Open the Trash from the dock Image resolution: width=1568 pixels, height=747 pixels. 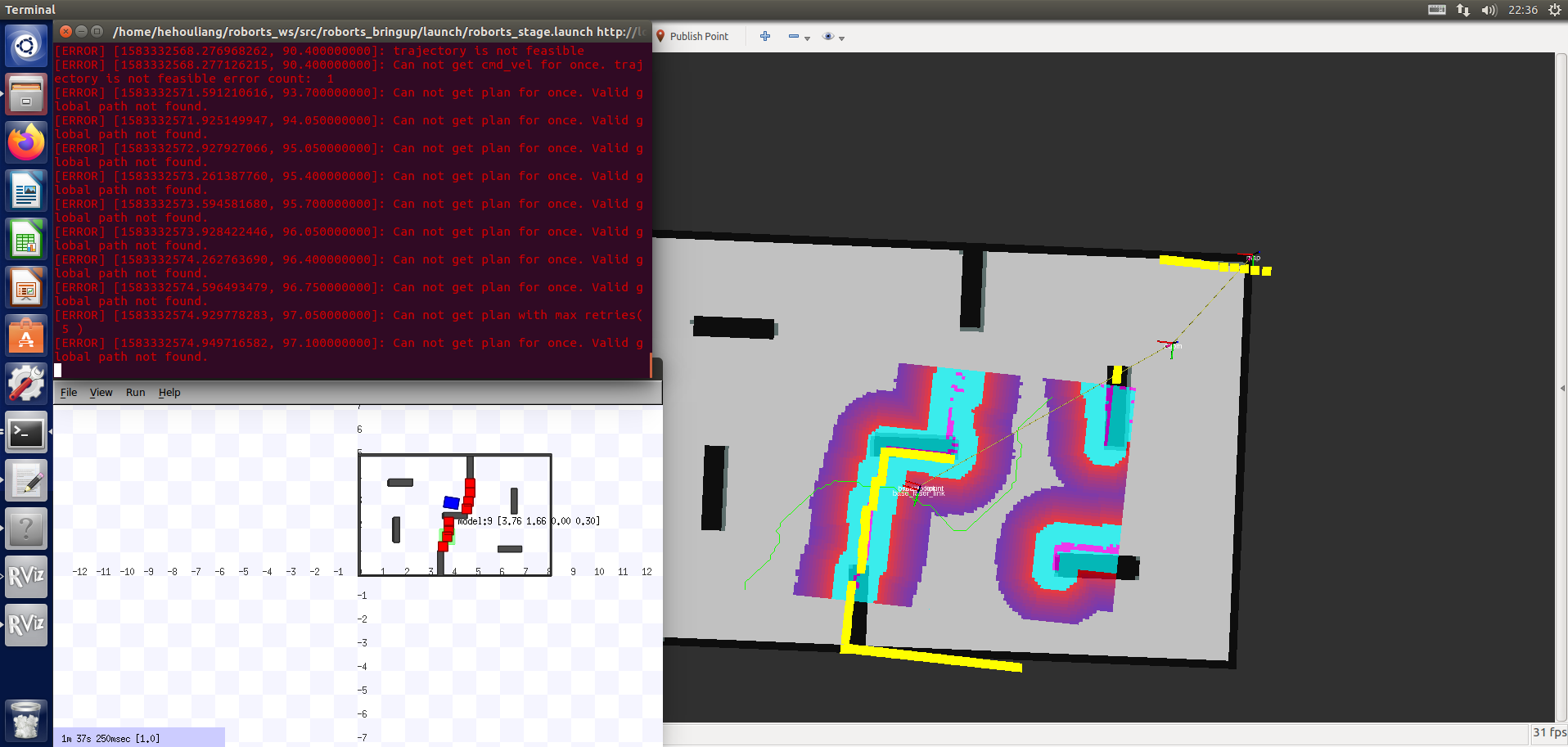pyautogui.click(x=26, y=721)
